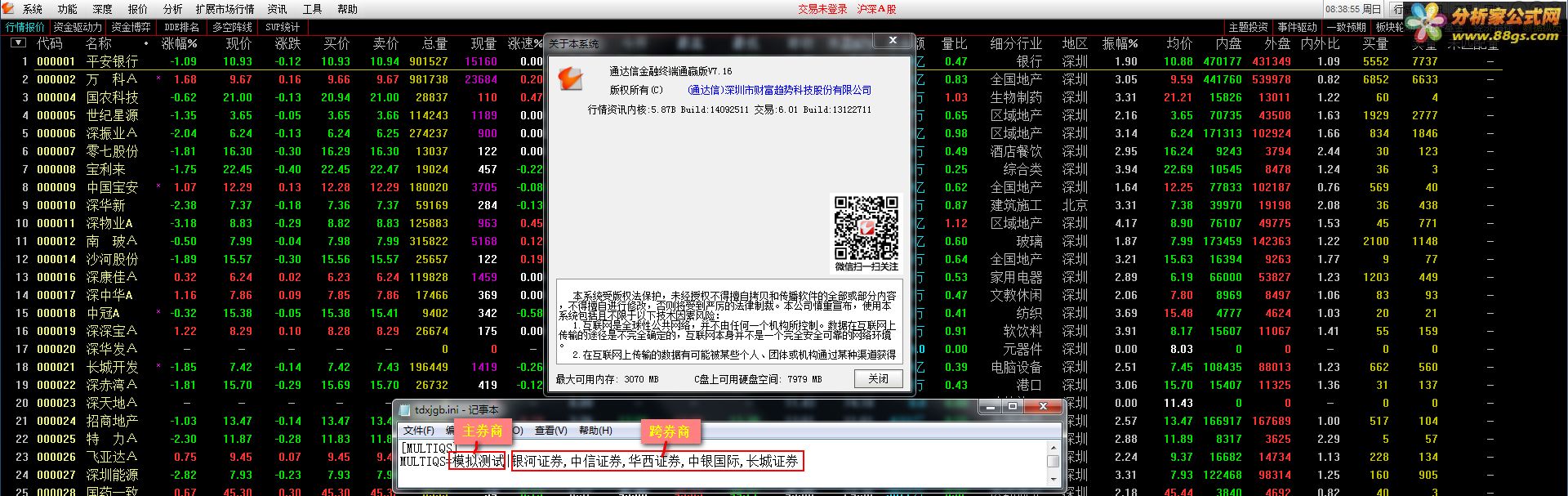Click the 酒店餐饮 industry cell
This screenshot has width=1568, height=496.
tap(1016, 151)
